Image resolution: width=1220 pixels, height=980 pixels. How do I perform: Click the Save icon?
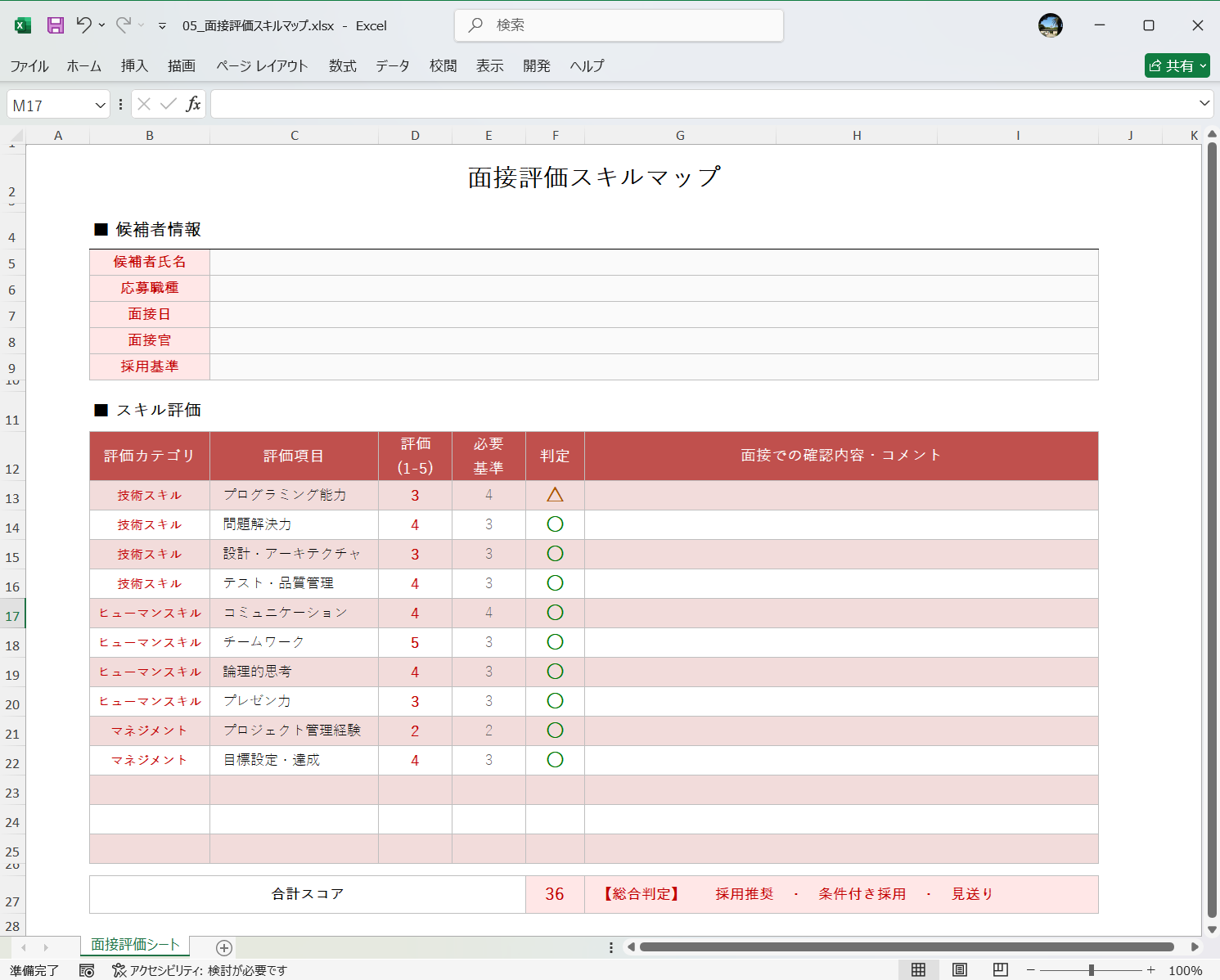tap(54, 25)
